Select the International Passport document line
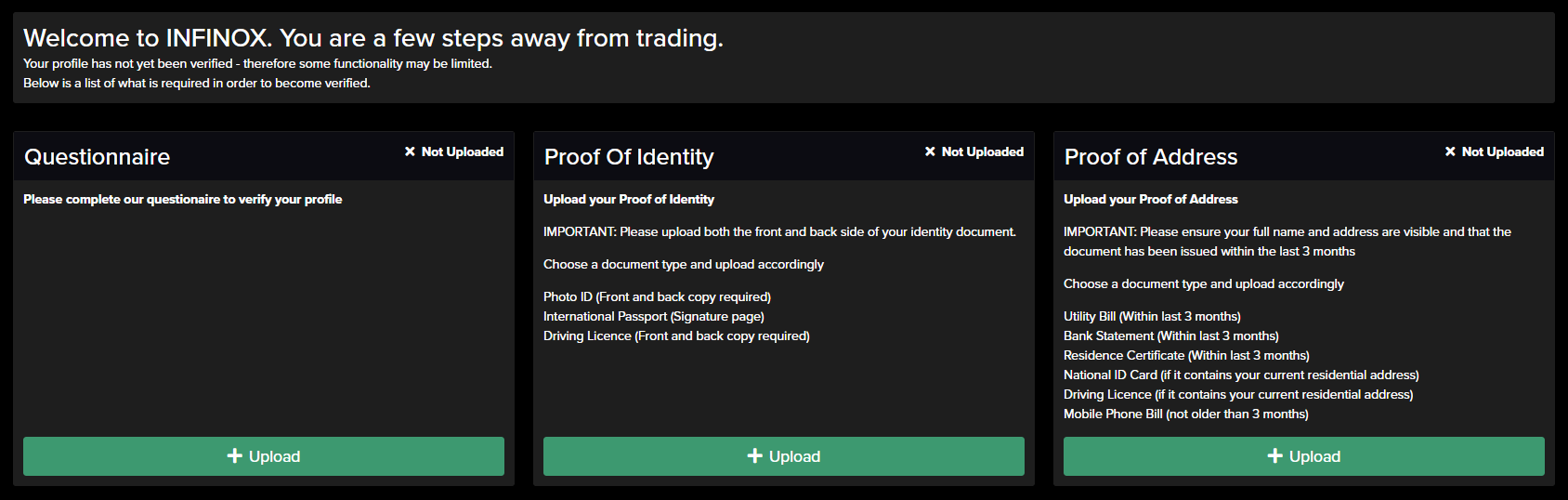This screenshot has width=1568, height=500. pyautogui.click(x=654, y=316)
